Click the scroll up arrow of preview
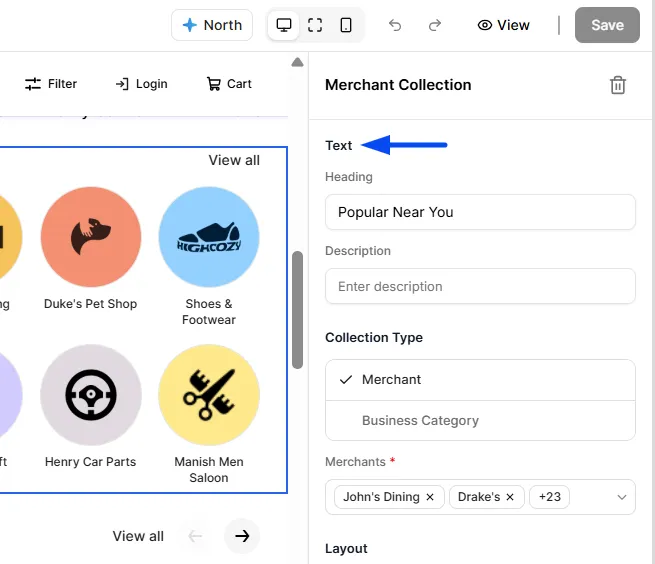 pyautogui.click(x=297, y=63)
